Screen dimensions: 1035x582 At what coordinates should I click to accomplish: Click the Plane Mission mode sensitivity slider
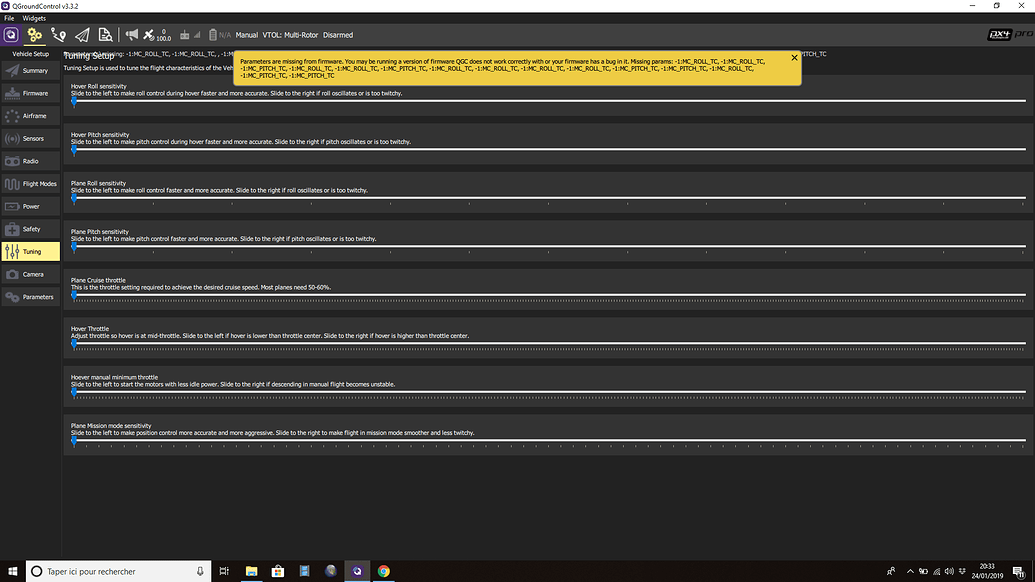549,441
